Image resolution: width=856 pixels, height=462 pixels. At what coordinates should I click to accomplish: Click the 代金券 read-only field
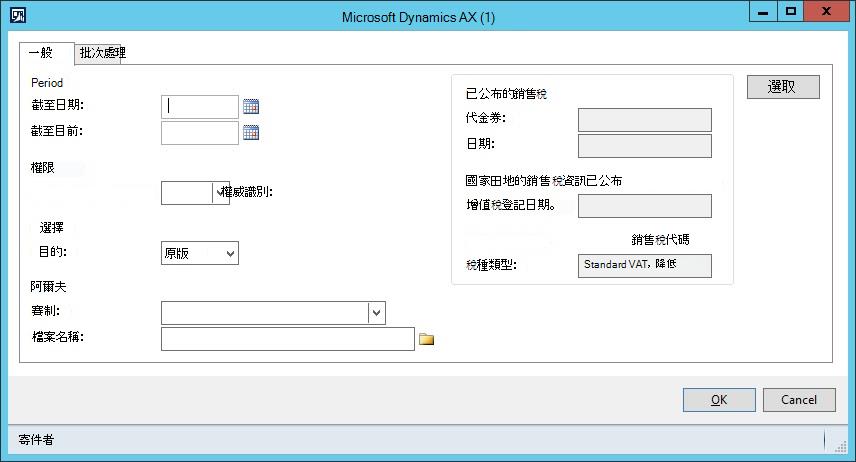645,120
